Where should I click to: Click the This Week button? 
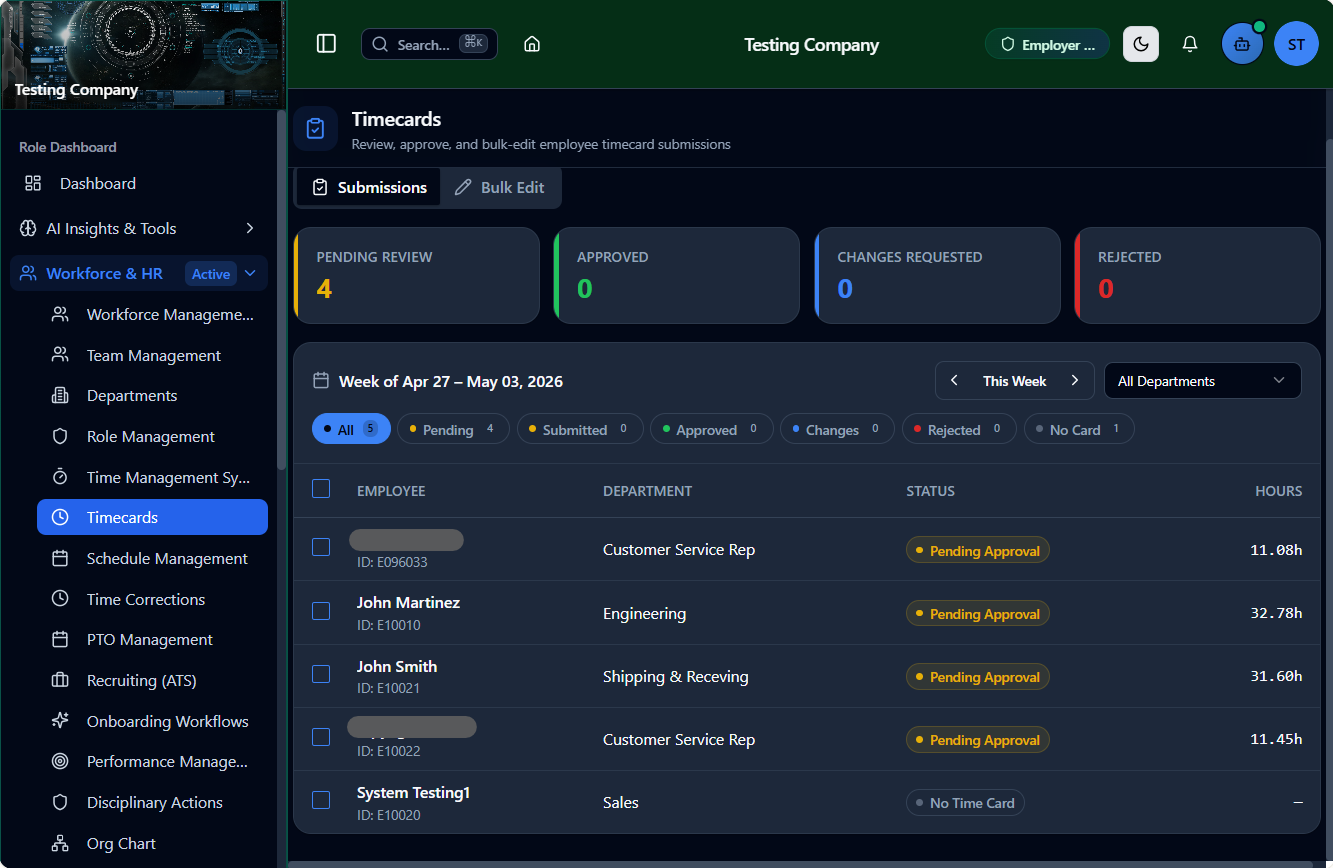tap(1014, 381)
